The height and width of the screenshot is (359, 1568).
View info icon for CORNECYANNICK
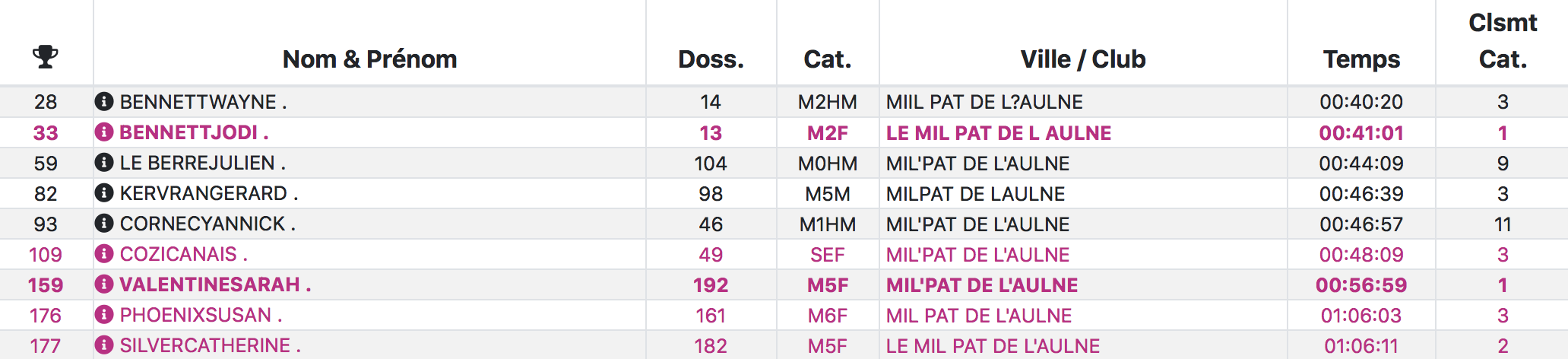pos(104,224)
